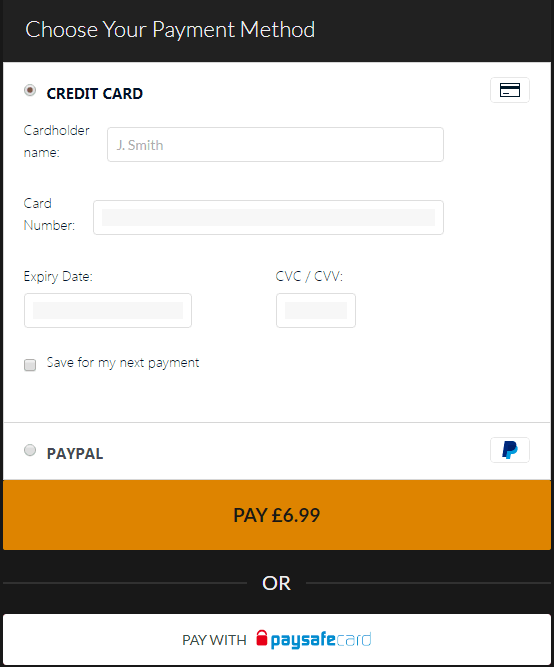The height and width of the screenshot is (667, 554).
Task: Choose Pay with paysafecard button
Action: pyautogui.click(x=277, y=640)
